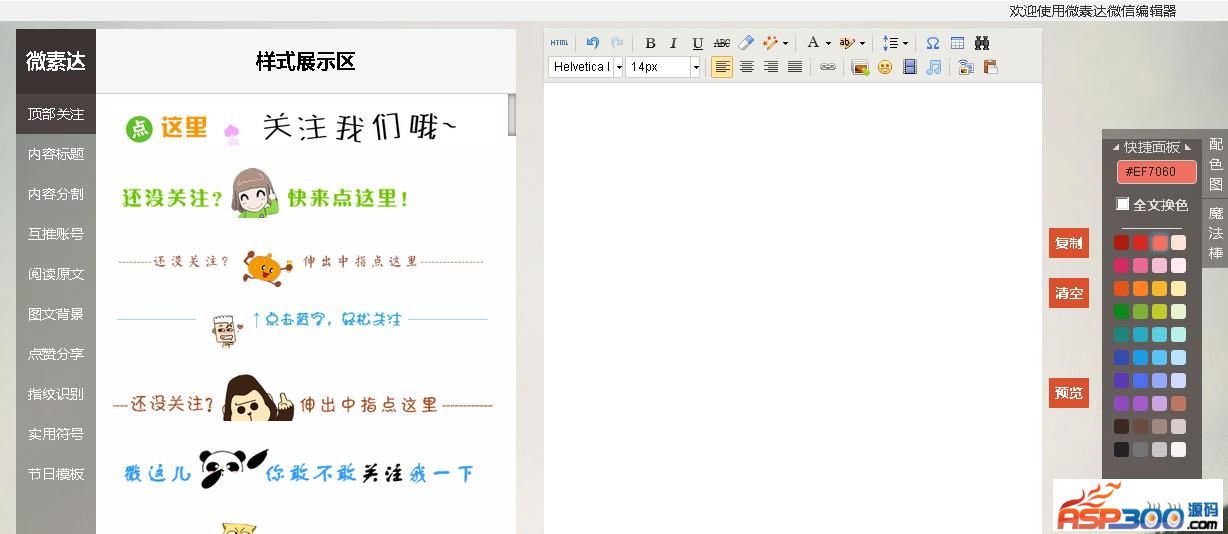
Task: Justify text alignment
Action: coord(794,67)
